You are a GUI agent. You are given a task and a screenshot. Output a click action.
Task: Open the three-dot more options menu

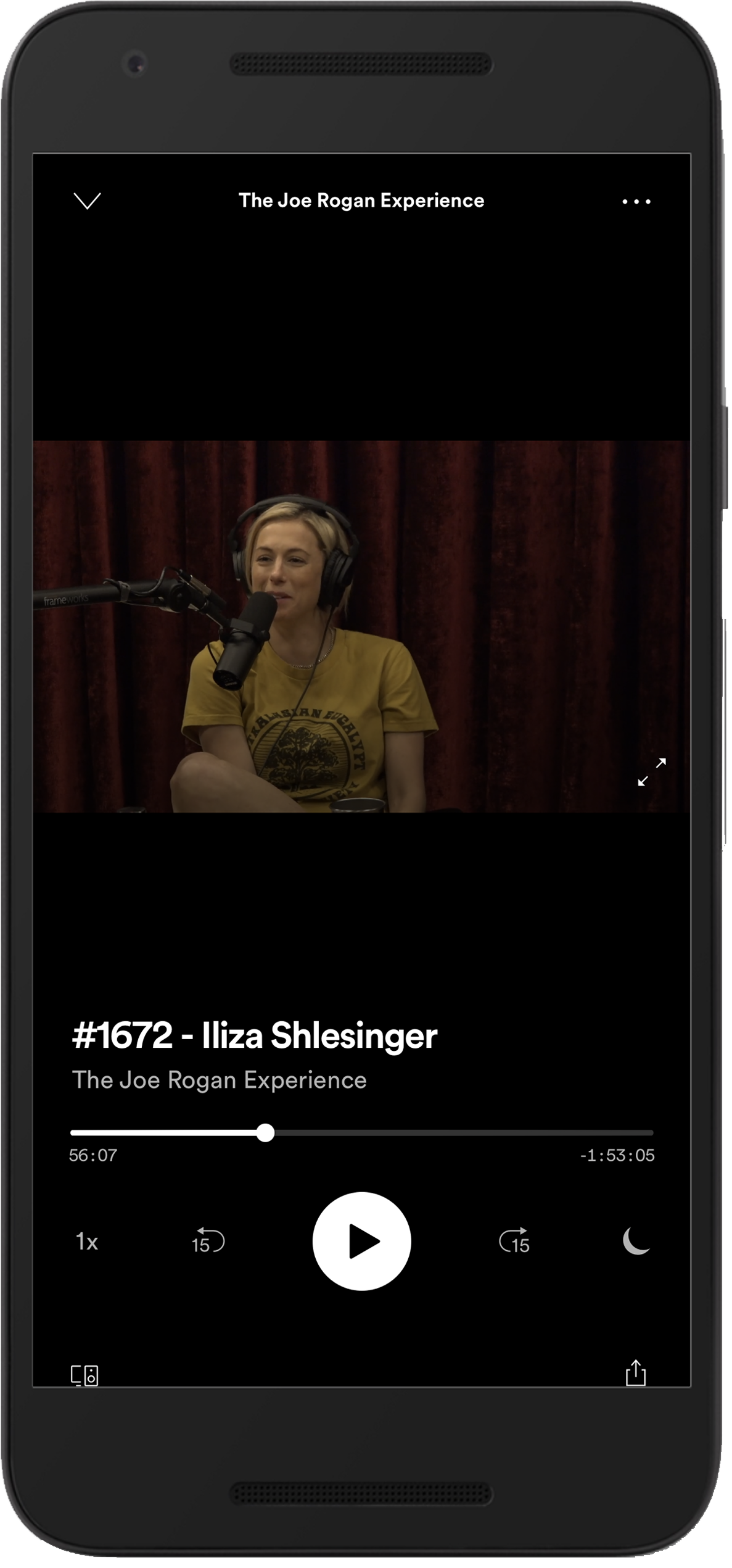(636, 202)
